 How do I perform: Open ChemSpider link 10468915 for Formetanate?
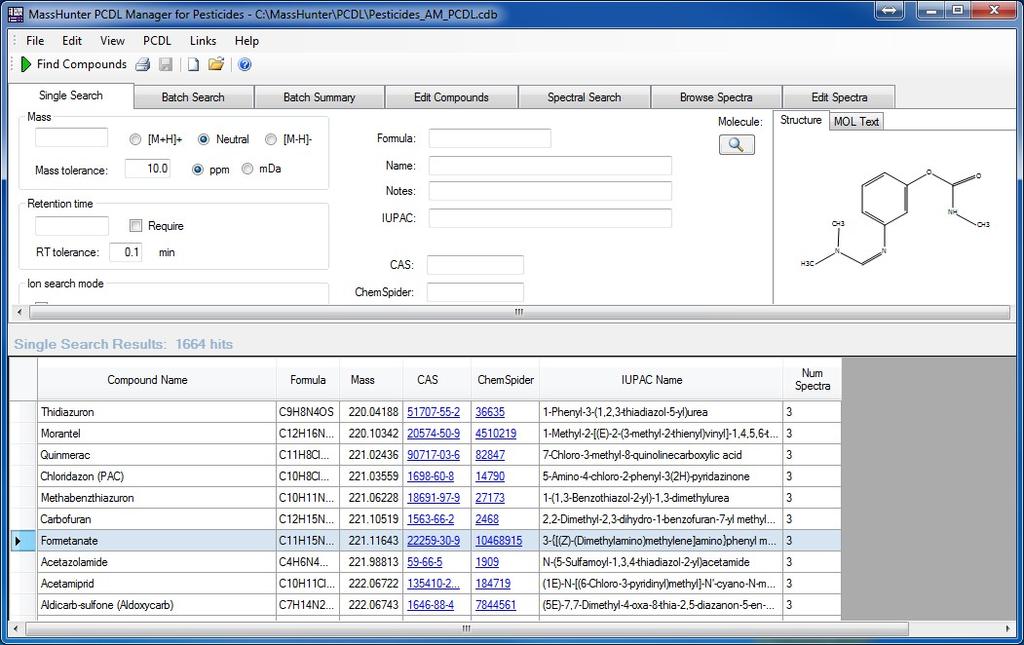499,541
